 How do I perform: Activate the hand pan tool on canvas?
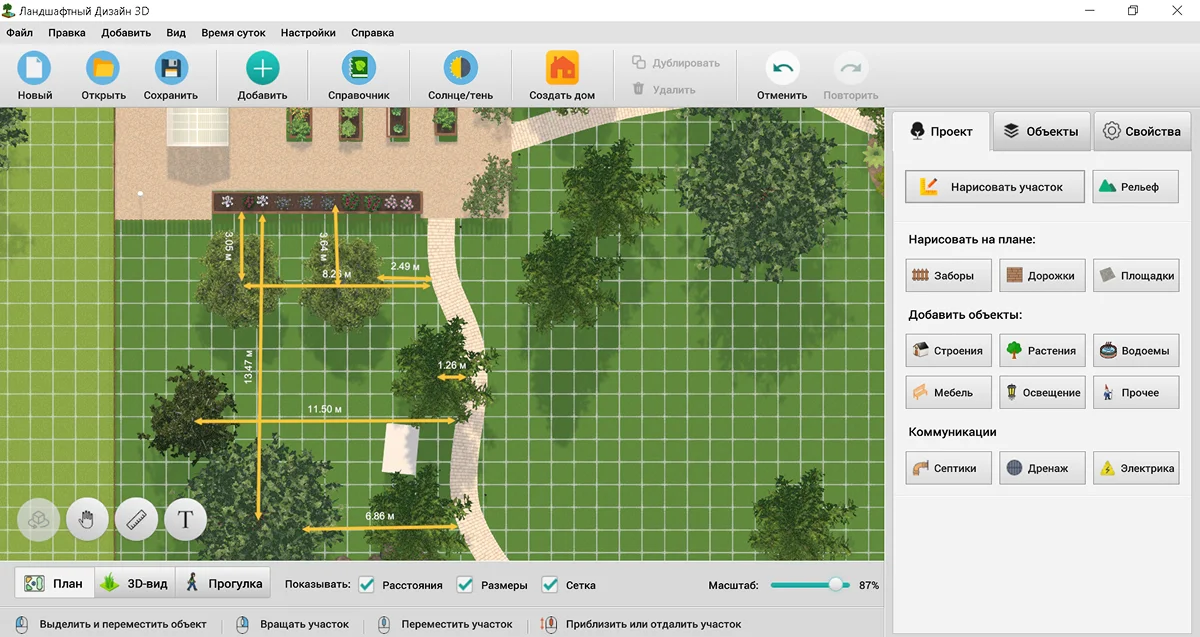point(87,519)
